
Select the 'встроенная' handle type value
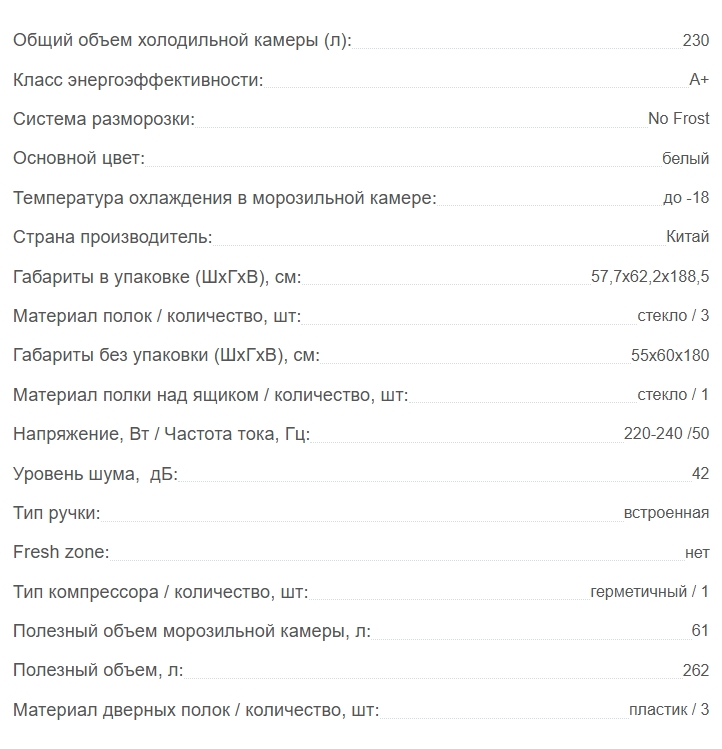coord(666,513)
